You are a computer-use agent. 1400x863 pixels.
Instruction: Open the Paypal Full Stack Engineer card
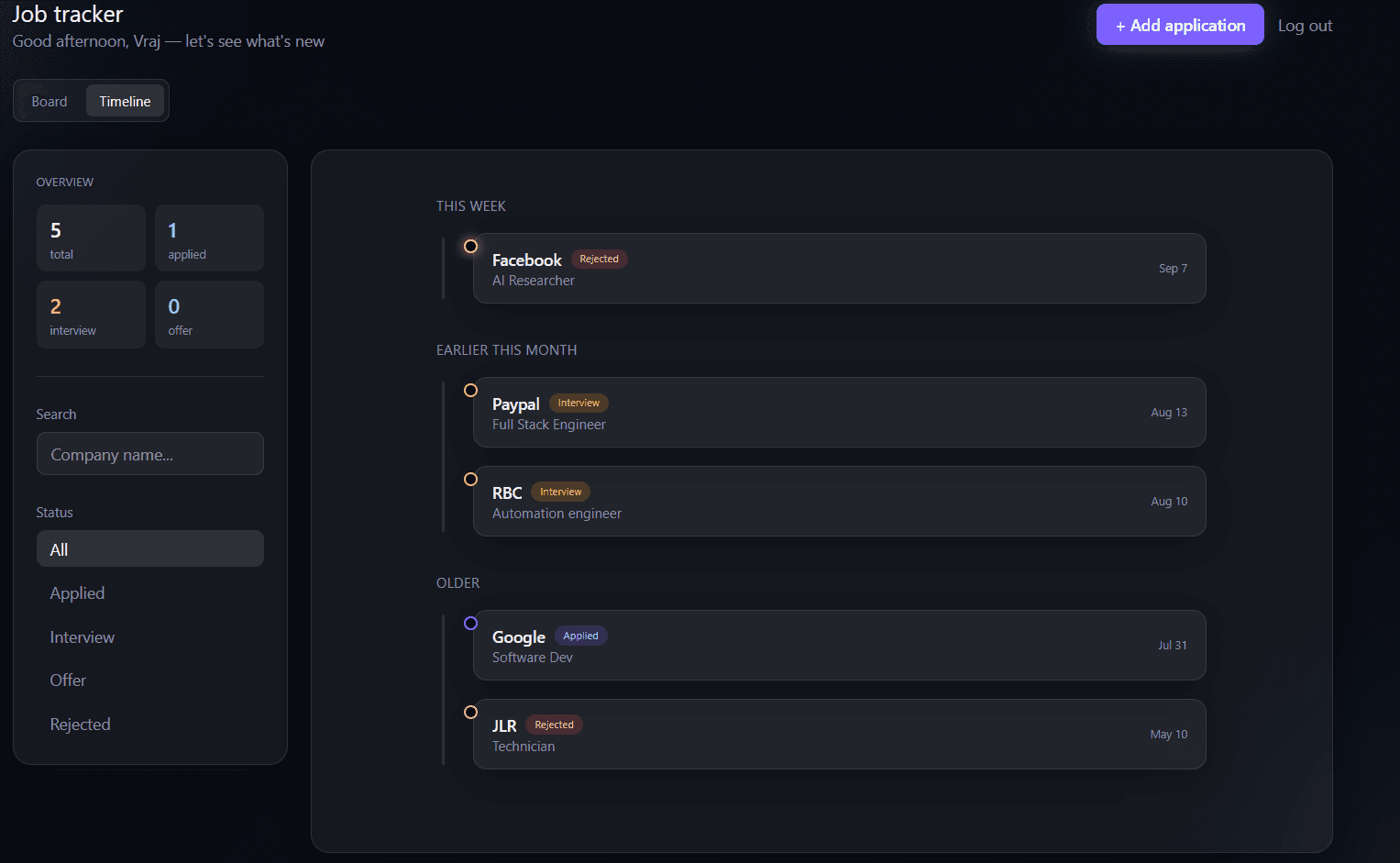839,412
